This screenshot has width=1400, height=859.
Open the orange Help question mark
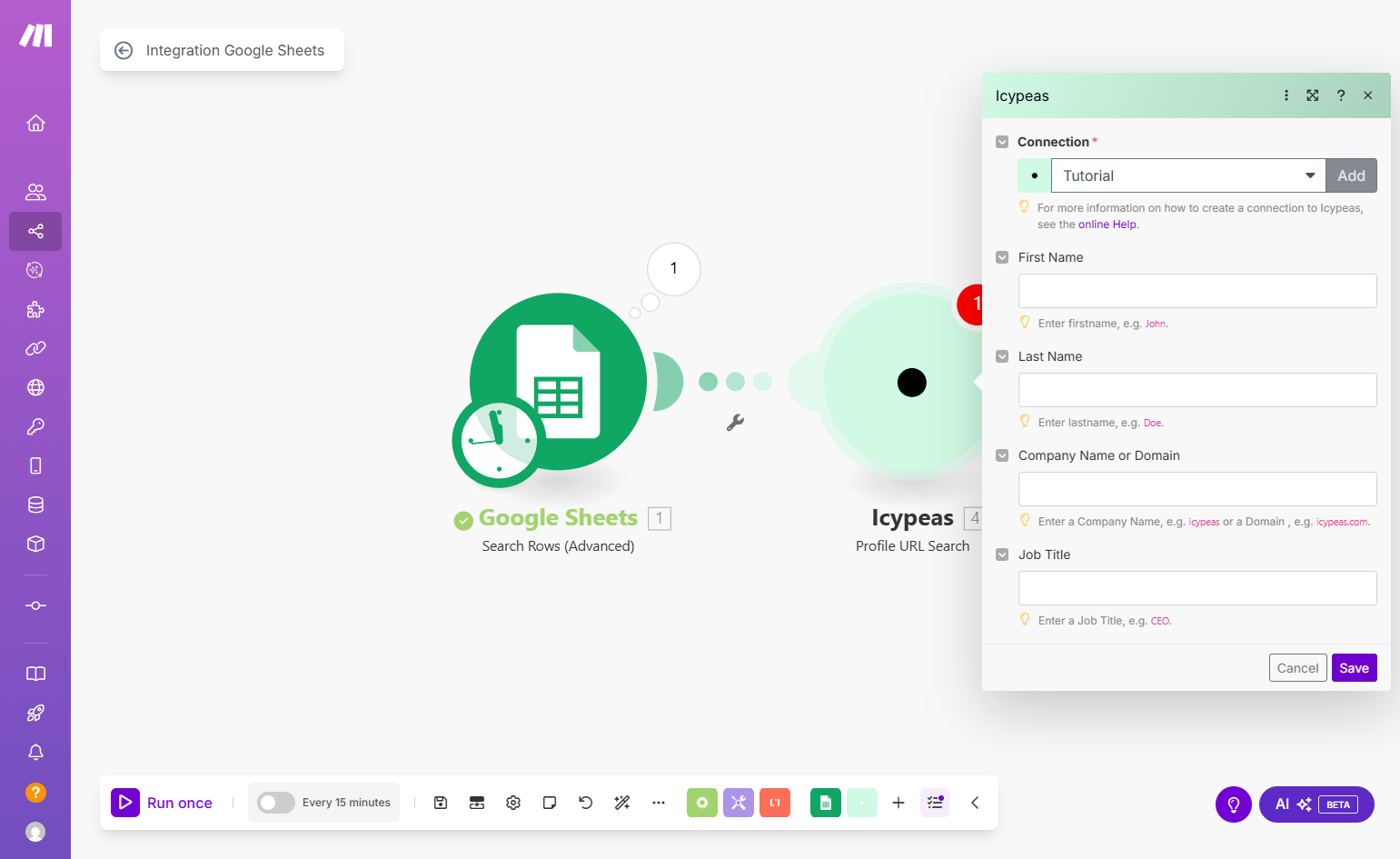click(x=35, y=792)
